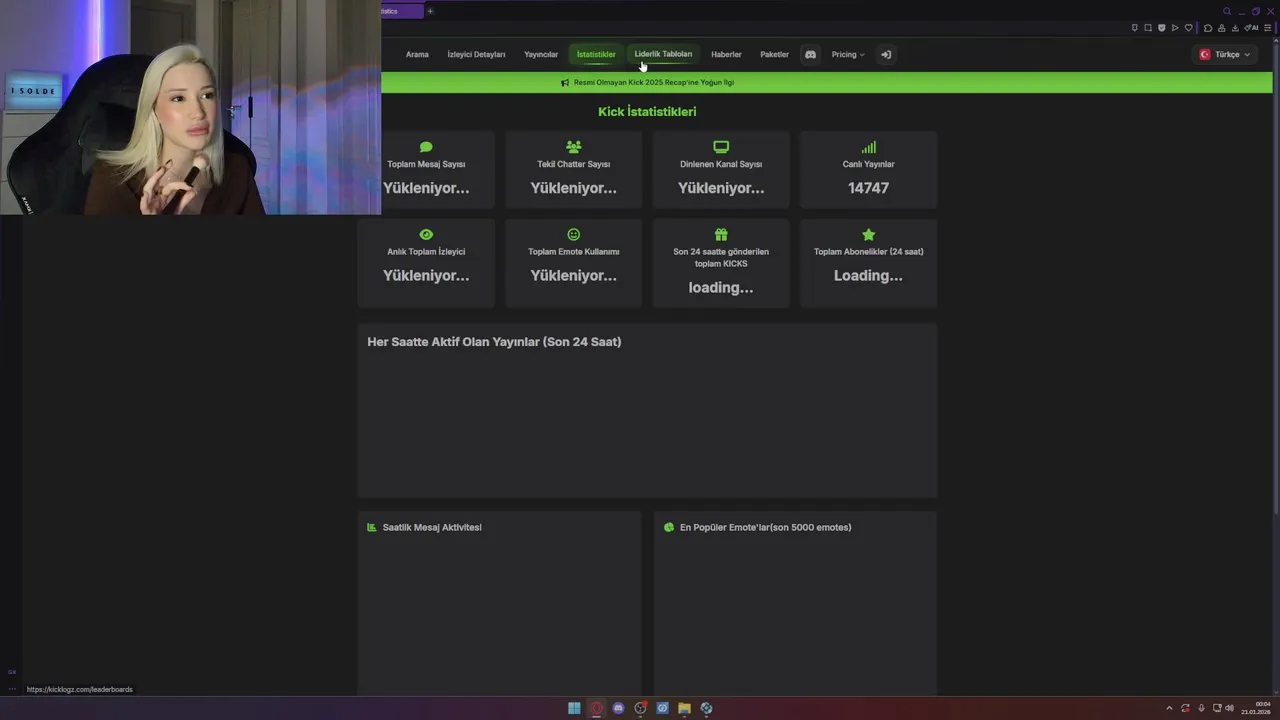Screen dimensions: 1280x720
Task: Open the browser easy setup sliders icon
Action: click(1268, 28)
